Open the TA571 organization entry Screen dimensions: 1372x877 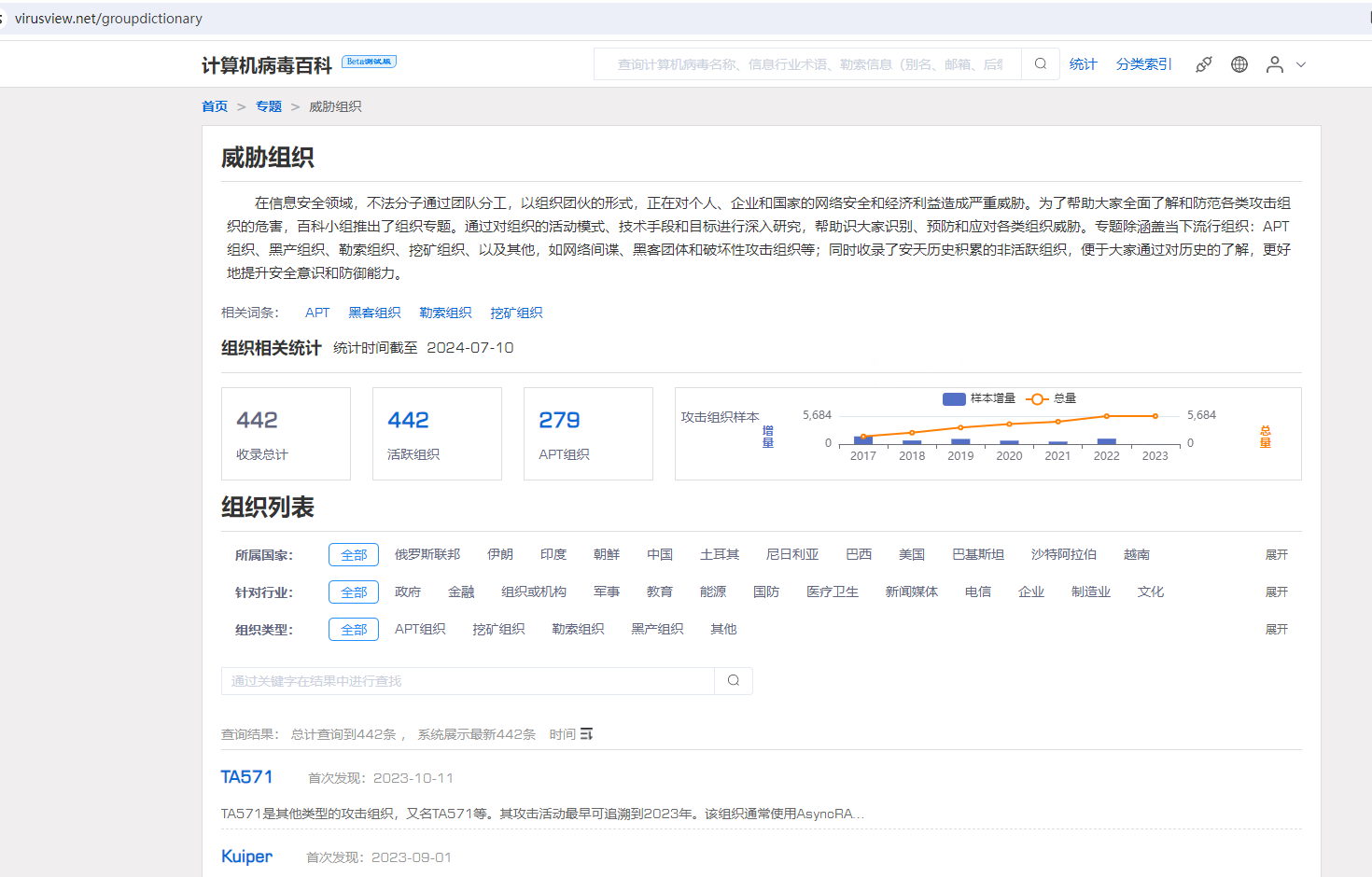[247, 777]
